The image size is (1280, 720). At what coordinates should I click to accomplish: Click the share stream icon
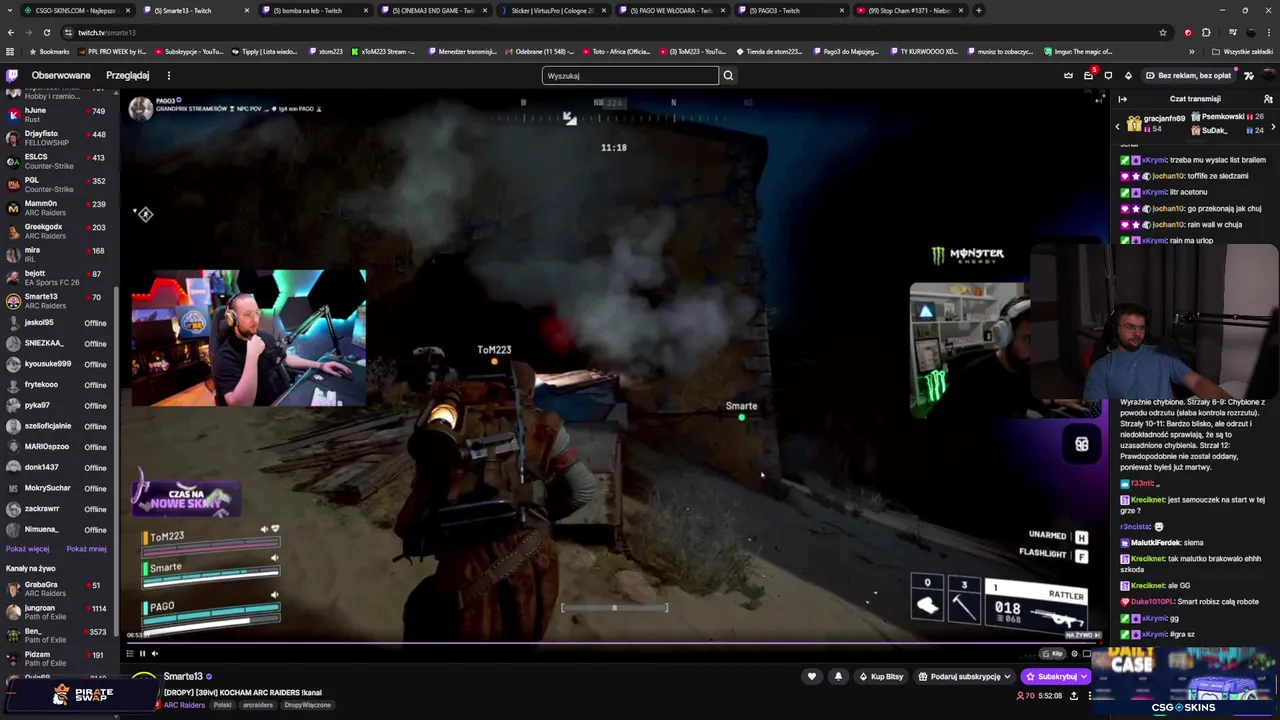(1074, 695)
